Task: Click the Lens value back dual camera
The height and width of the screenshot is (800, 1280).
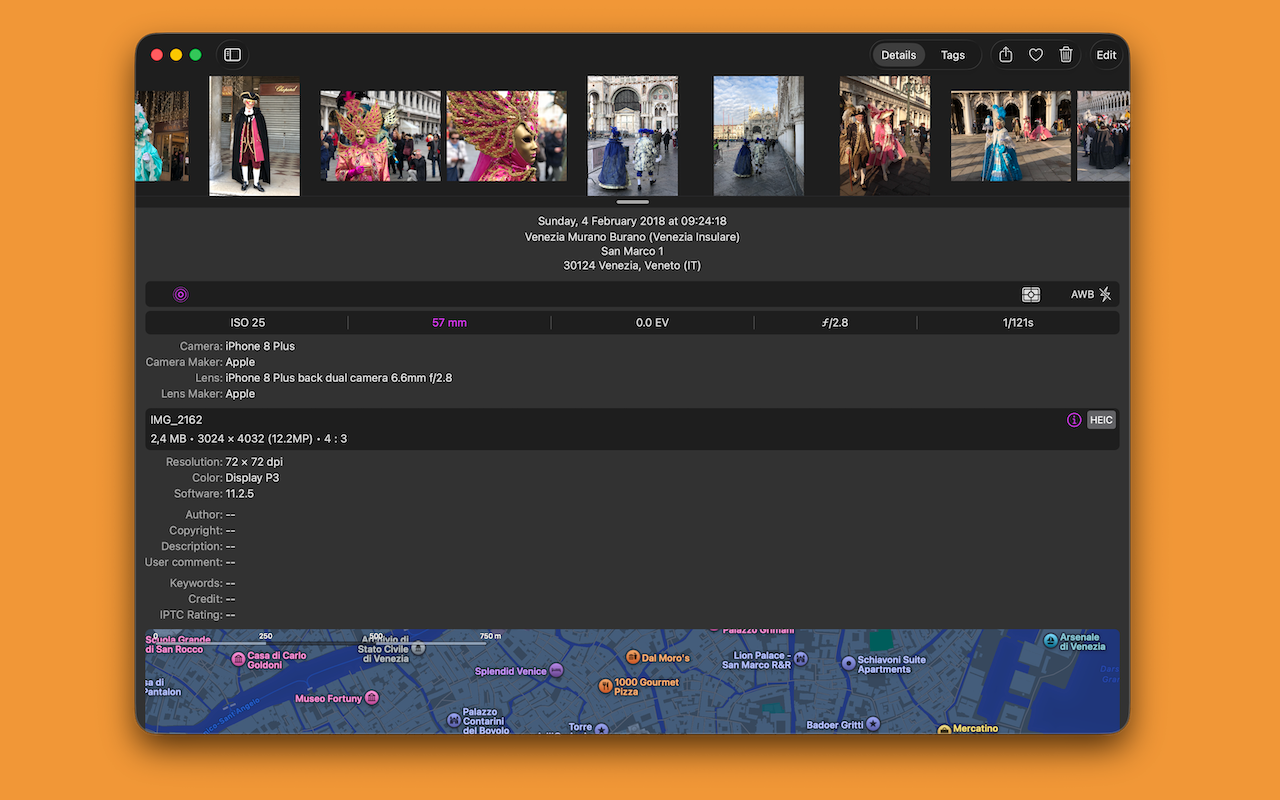Action: 339,378
